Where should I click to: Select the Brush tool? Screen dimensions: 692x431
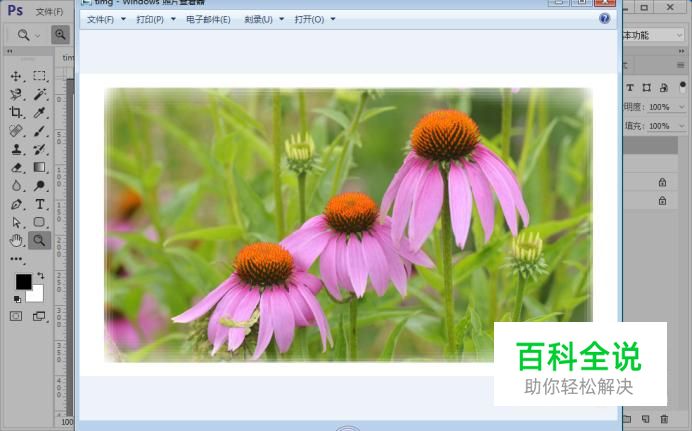coord(39,131)
